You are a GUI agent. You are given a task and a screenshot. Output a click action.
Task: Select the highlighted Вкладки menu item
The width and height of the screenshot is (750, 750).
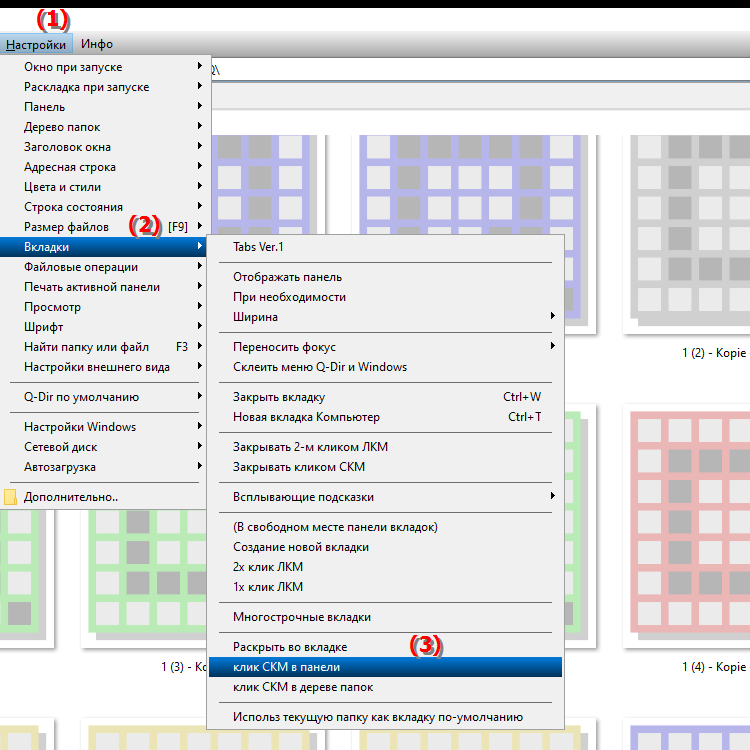tap(104, 247)
